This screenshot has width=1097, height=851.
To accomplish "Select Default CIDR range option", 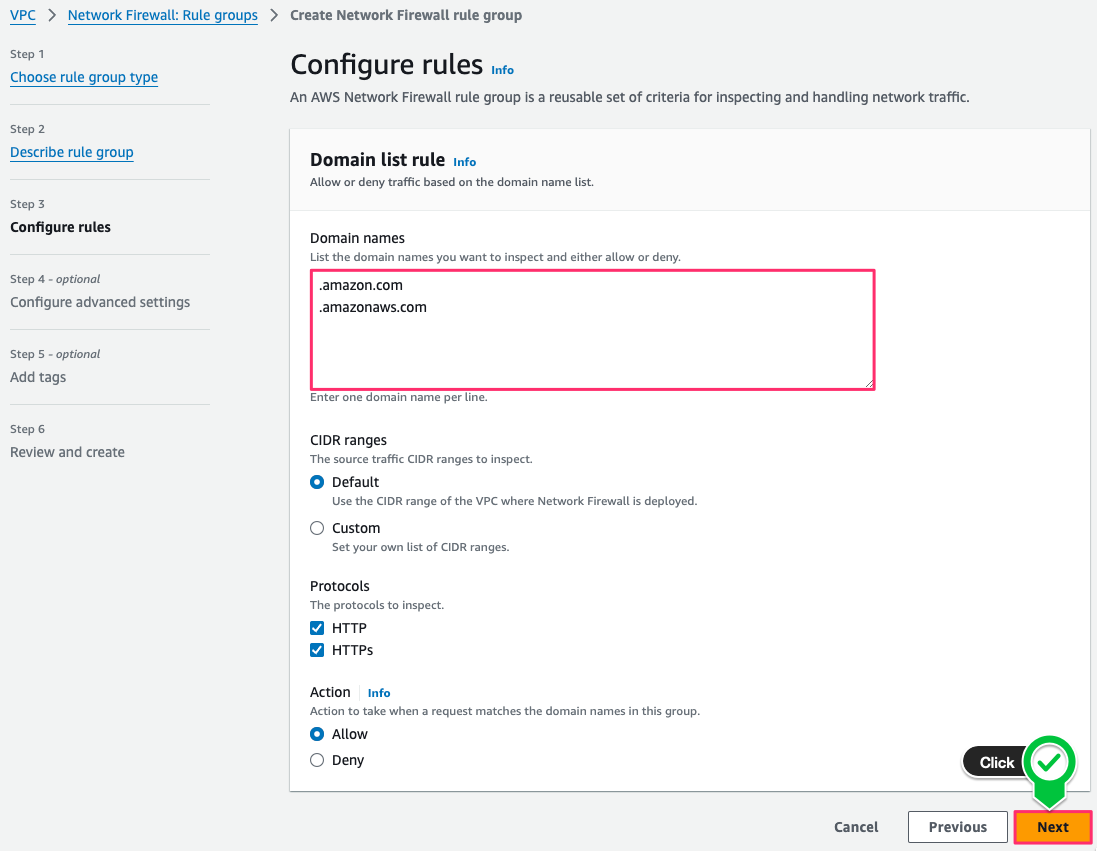I will (317, 482).
